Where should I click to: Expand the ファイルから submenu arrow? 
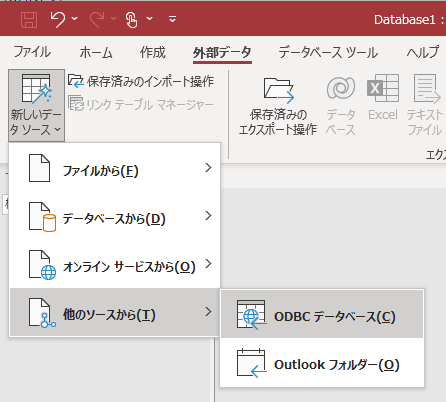coord(208,167)
